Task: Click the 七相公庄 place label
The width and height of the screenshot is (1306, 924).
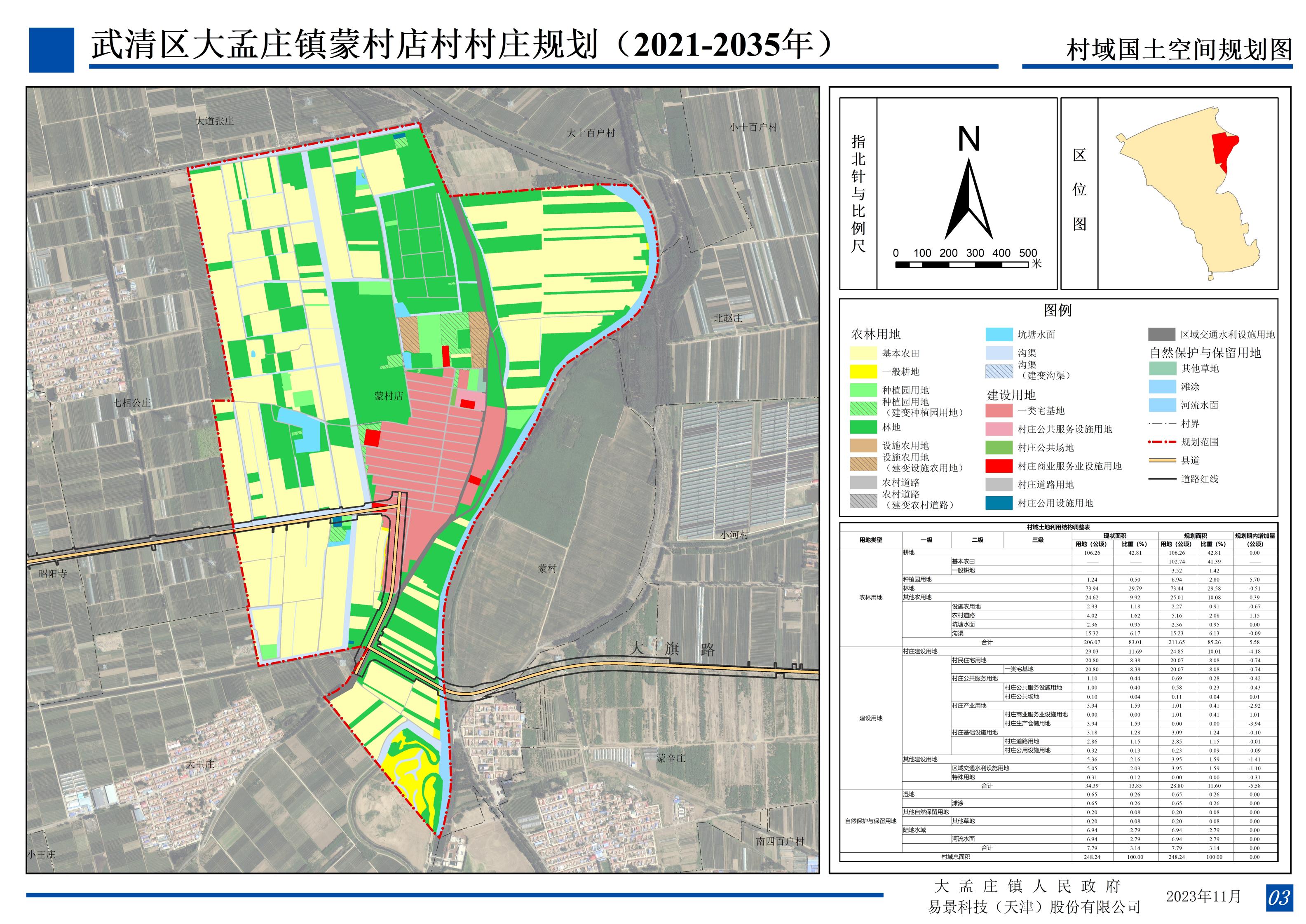Action: point(132,403)
